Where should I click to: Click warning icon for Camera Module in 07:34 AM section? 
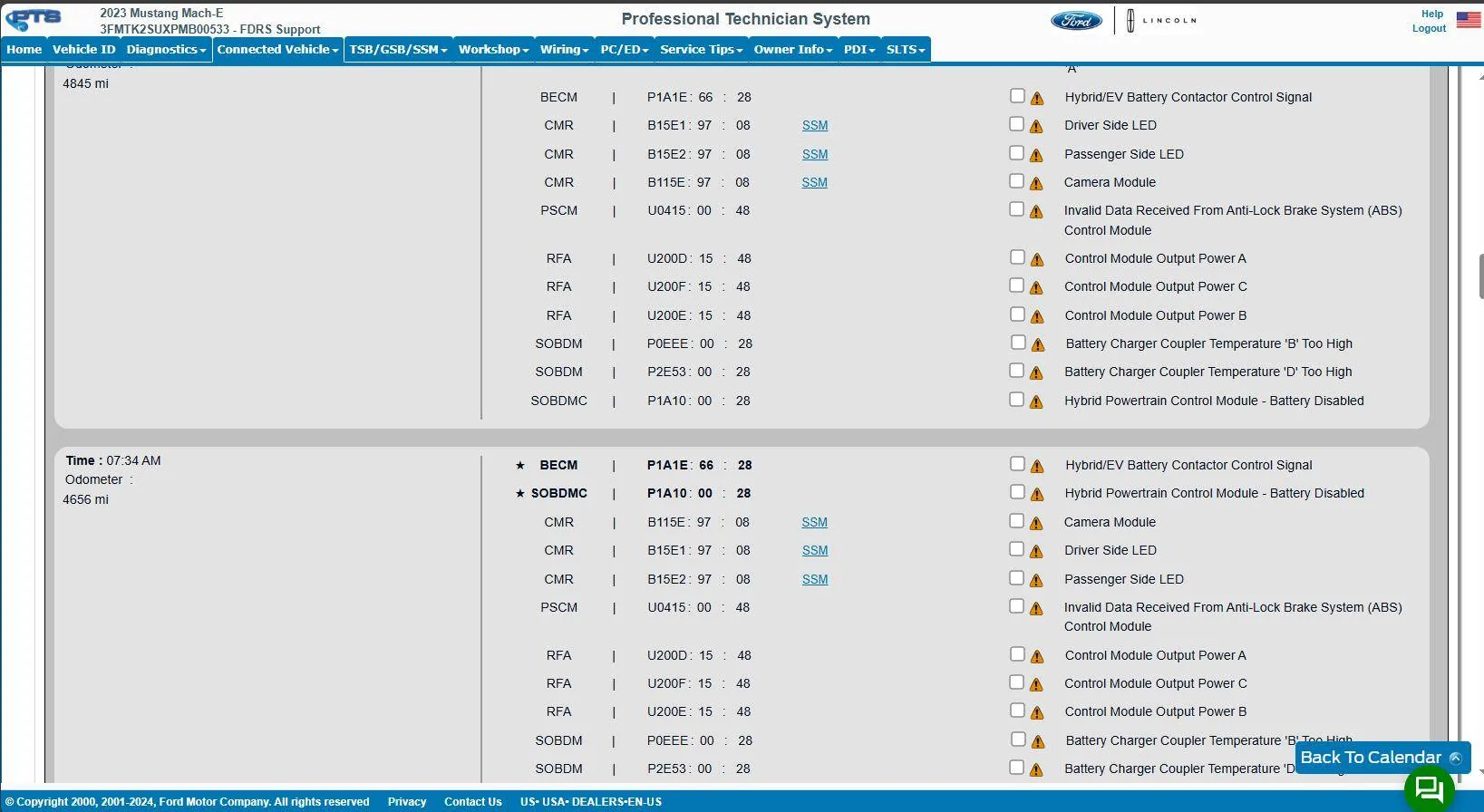click(x=1037, y=523)
